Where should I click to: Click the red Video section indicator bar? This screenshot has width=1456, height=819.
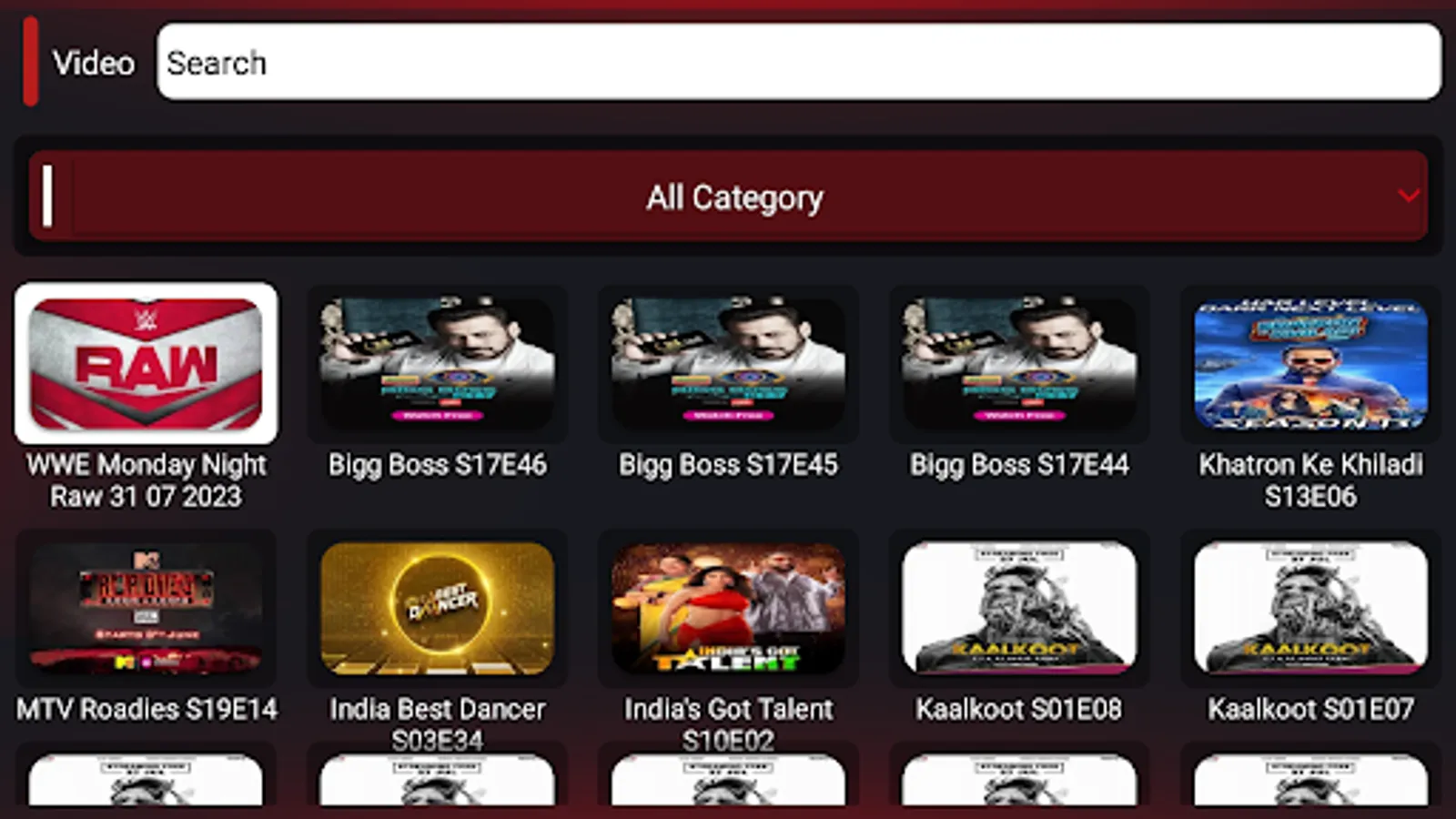(31, 62)
